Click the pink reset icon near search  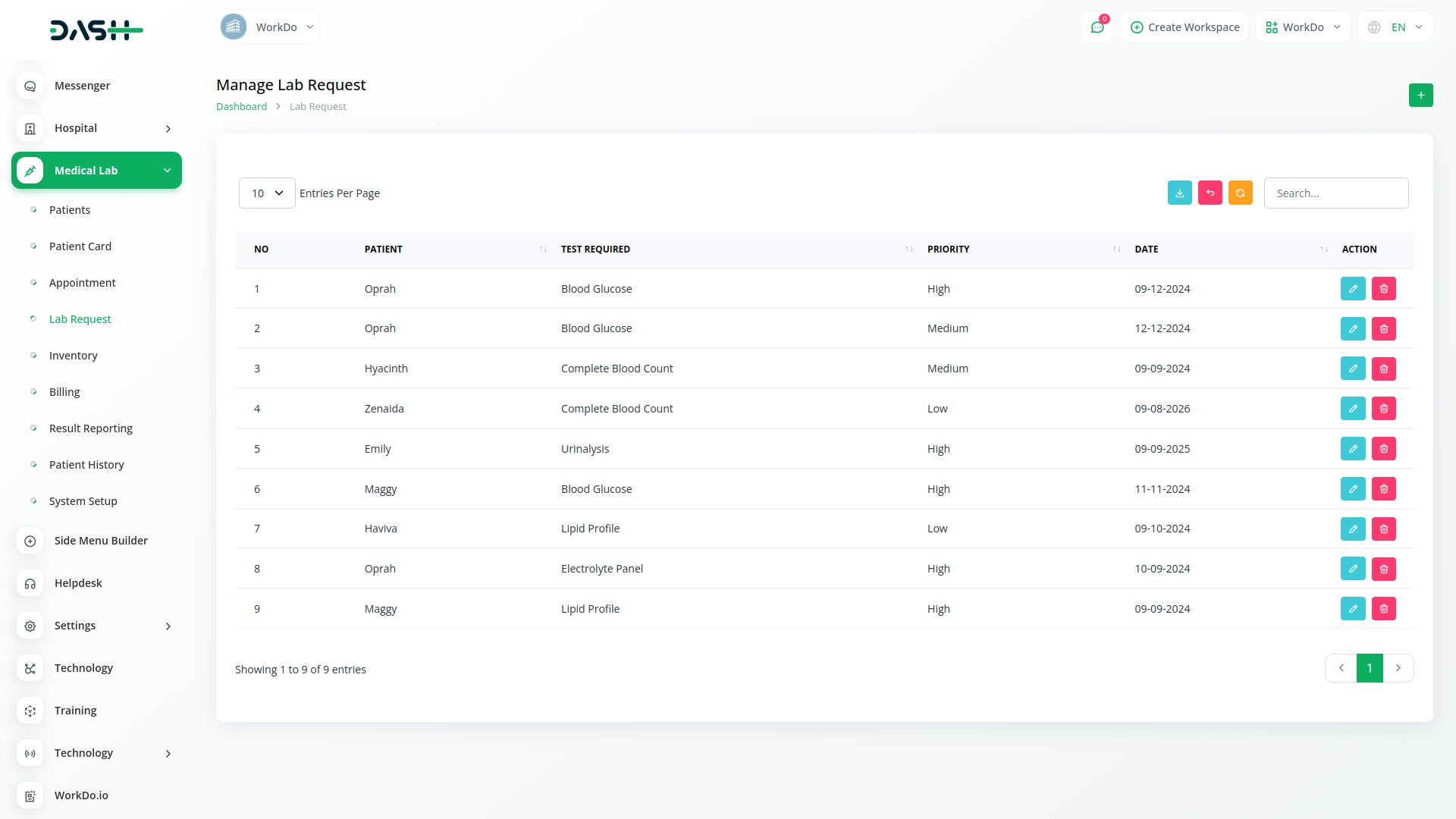click(1210, 193)
